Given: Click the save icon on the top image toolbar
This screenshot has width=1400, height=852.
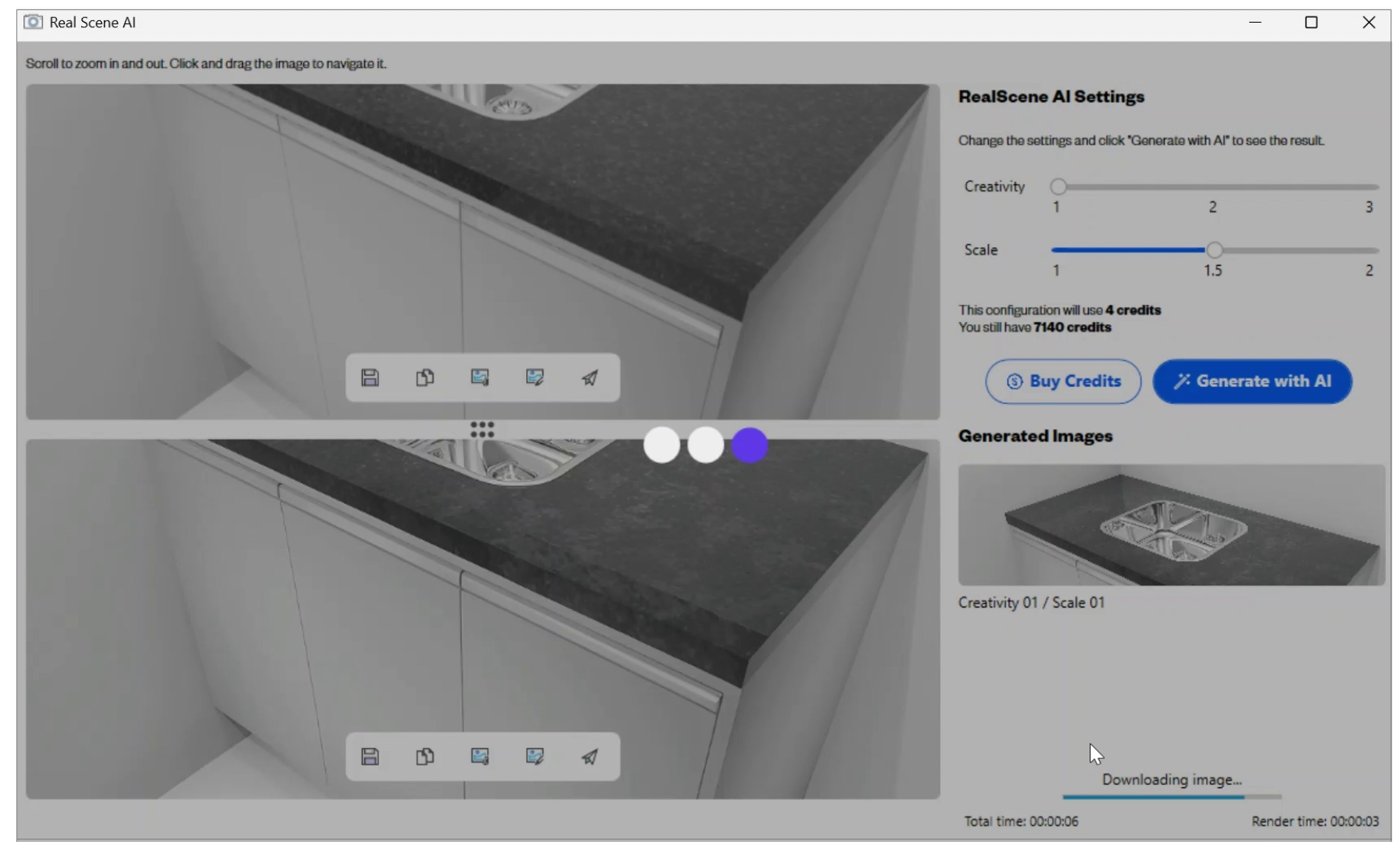Looking at the screenshot, I should [370, 378].
